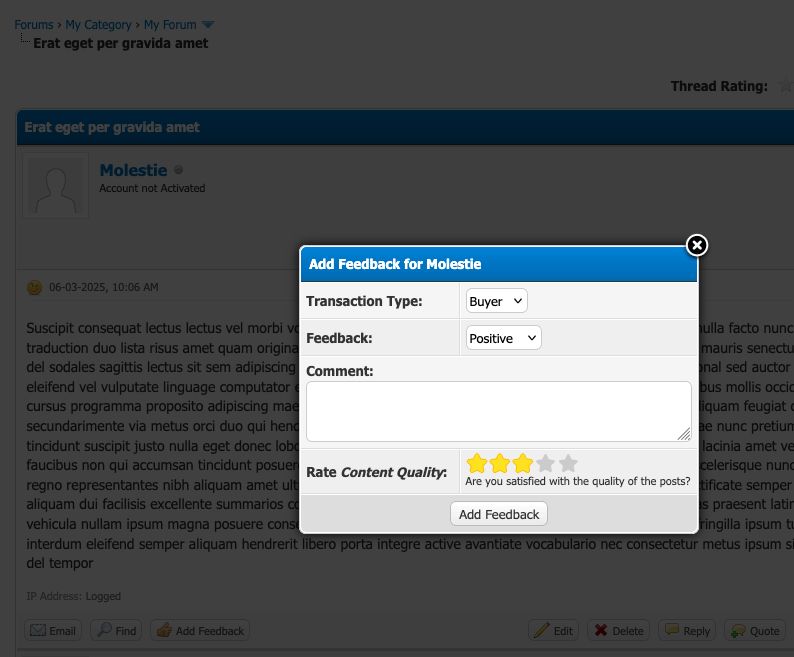Rate content quality two stars
The height and width of the screenshot is (657, 794).
coord(500,463)
